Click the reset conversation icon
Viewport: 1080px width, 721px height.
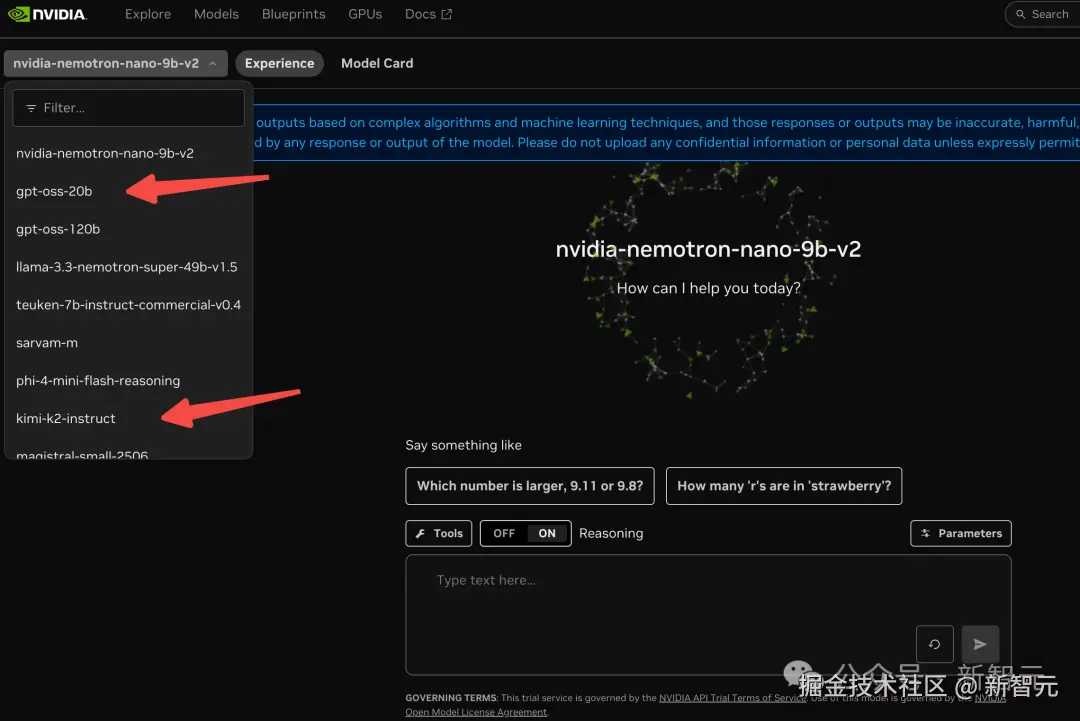[x=935, y=644]
